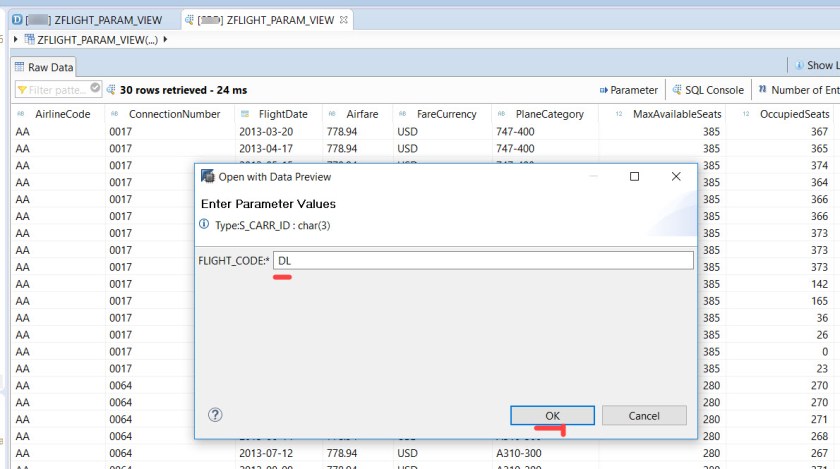Click Number of Entries toolbar button
Image resolution: width=840 pixels, height=469 pixels.
coord(798,90)
